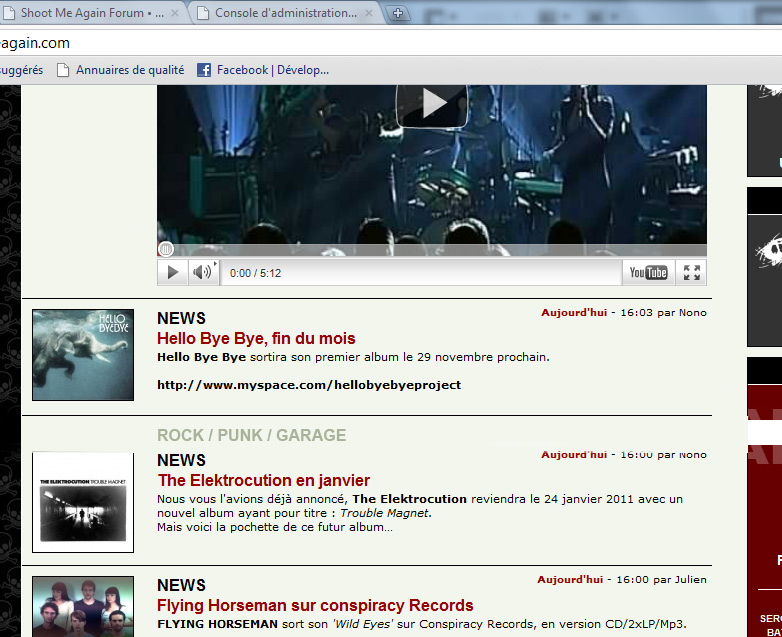Click the NEWS heading above Flying Horseman

[182, 585]
